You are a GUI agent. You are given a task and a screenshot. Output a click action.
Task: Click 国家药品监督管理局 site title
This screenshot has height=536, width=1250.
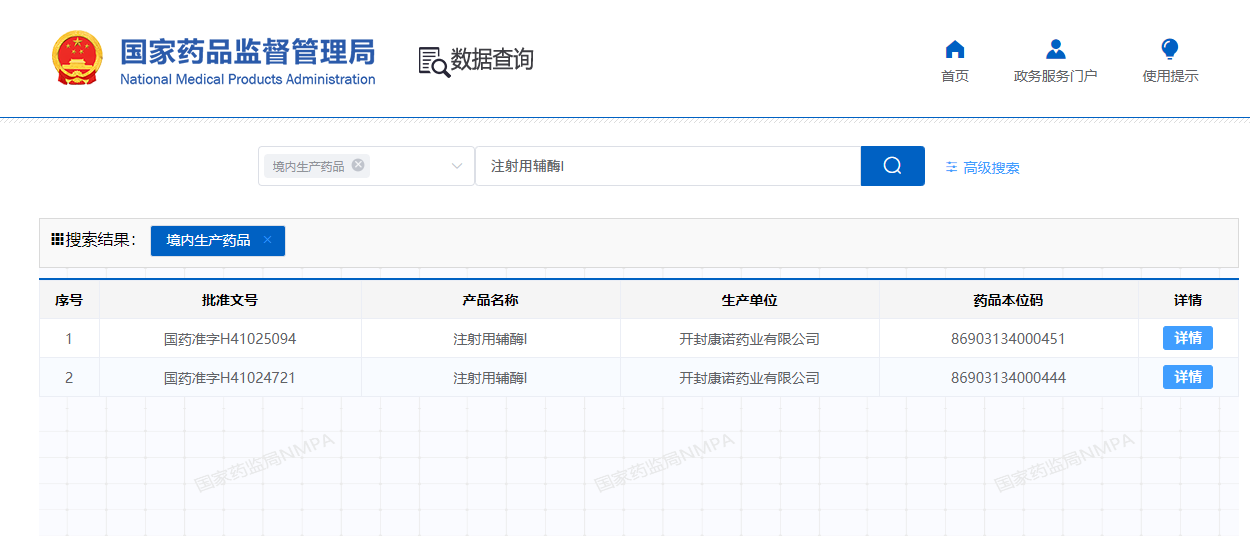pyautogui.click(x=247, y=52)
